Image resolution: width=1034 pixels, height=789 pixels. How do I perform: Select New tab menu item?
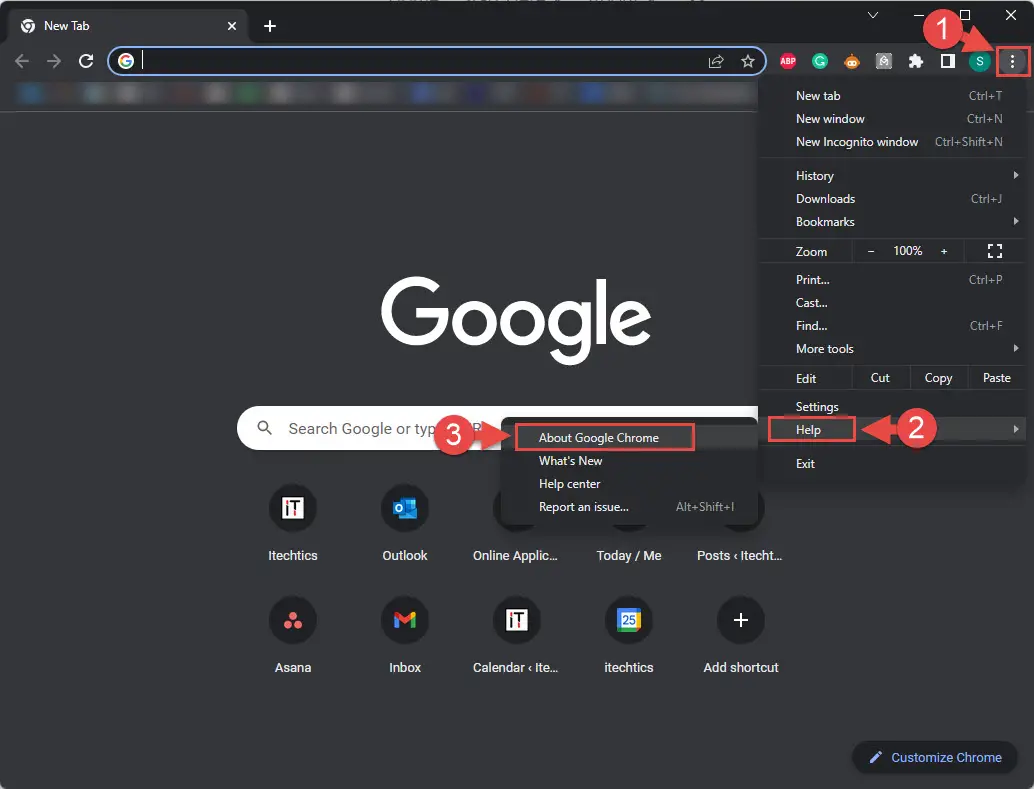pos(892,96)
